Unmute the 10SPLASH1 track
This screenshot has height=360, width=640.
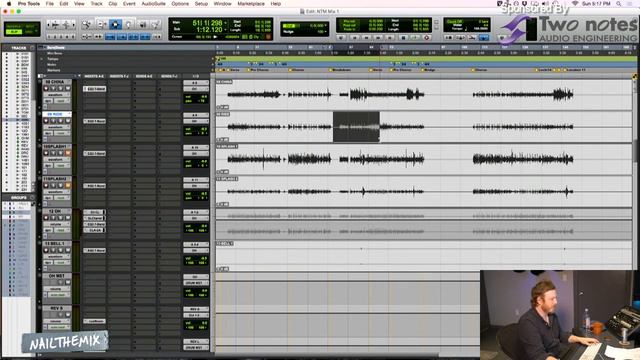[68, 153]
